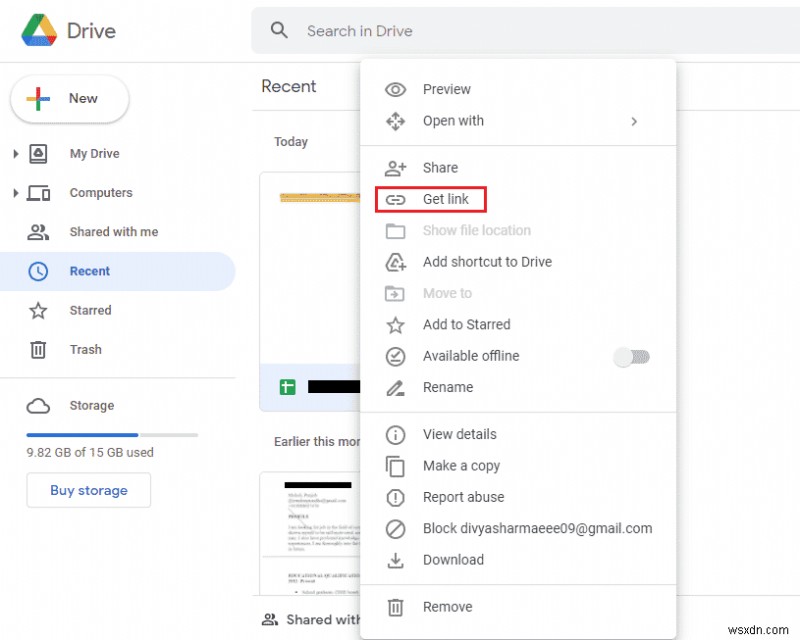Expand the Computers section
Viewport: 800px width, 640px height.
pyautogui.click(x=15, y=192)
